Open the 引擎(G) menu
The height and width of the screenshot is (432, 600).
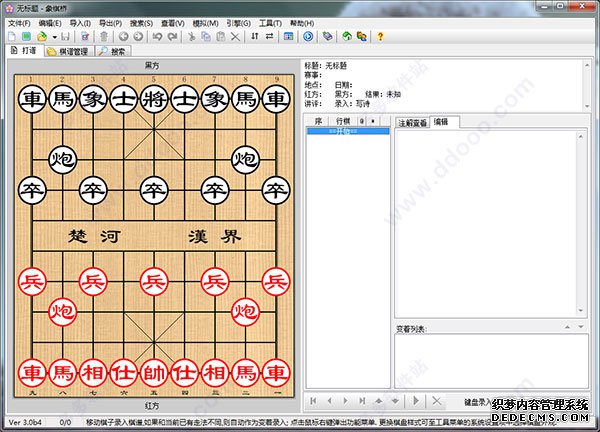(238, 23)
